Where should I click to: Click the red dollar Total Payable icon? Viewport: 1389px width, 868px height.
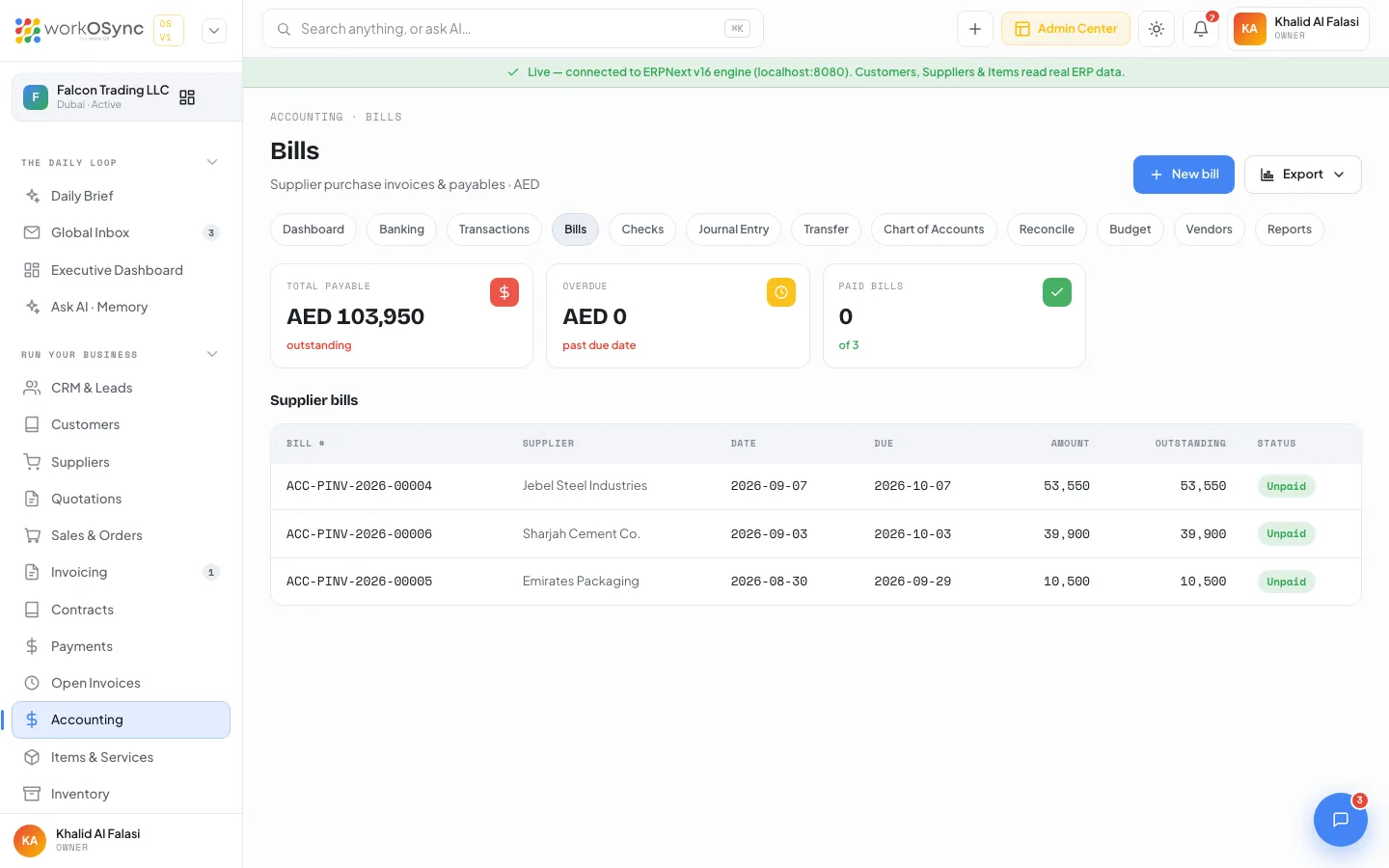[504, 292]
